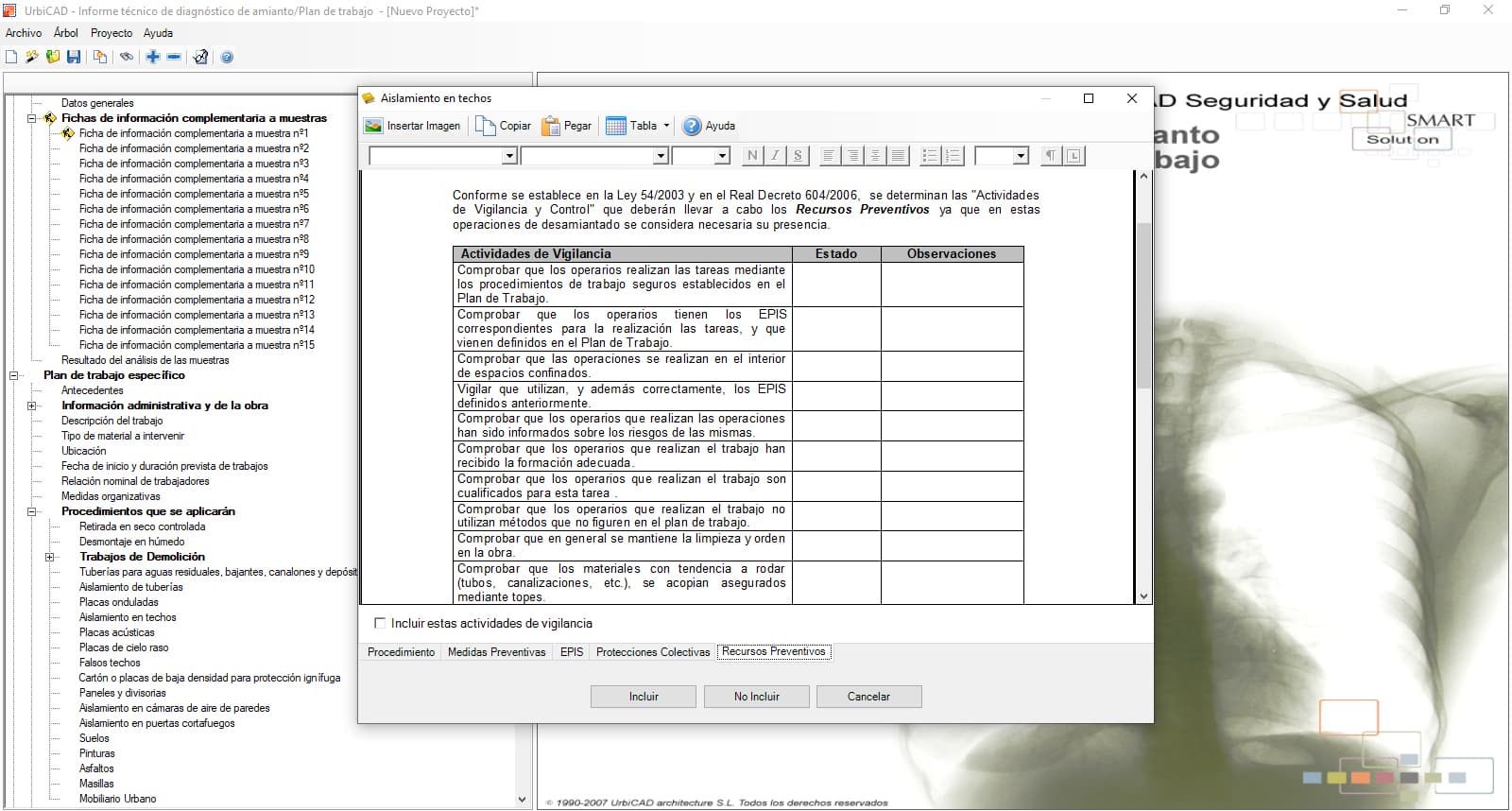Open the first style combo box in editor
Screen dimensions: 1512x811
(443, 156)
